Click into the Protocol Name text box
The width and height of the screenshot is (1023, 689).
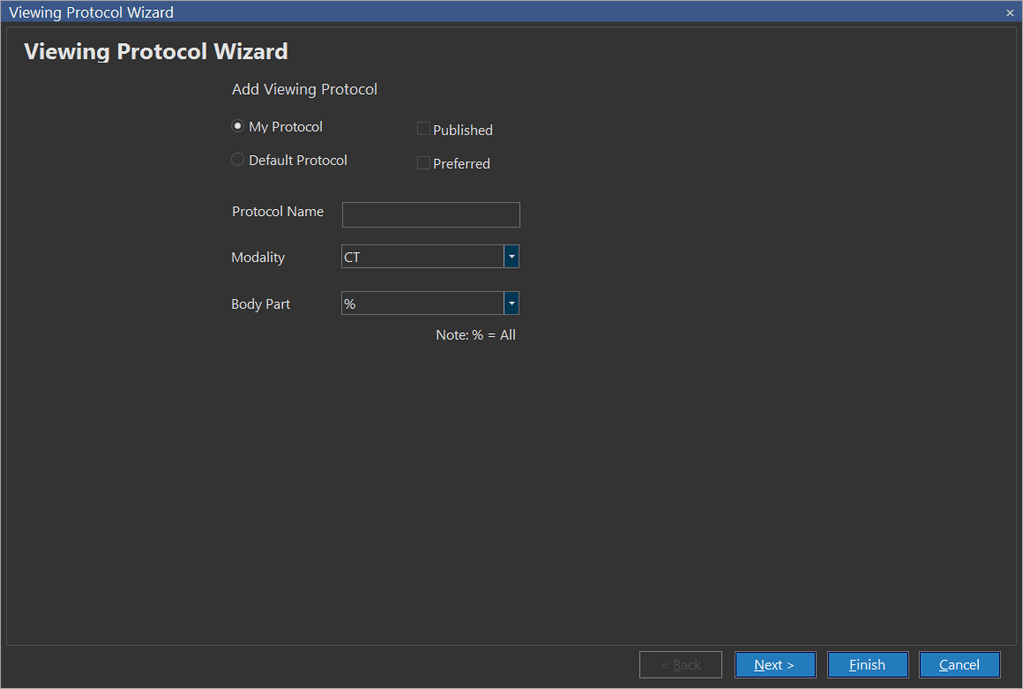point(430,215)
